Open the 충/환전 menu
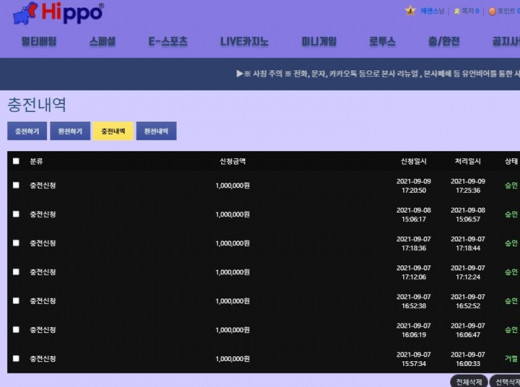520x387 pixels. 444,42
